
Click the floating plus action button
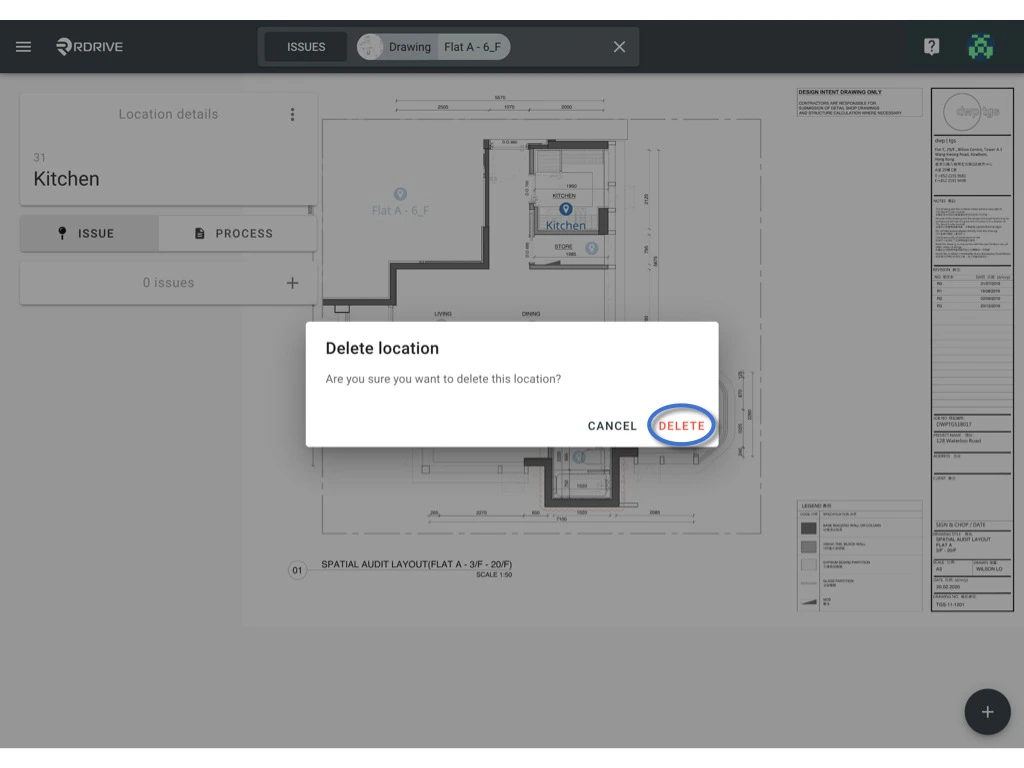pyautogui.click(x=987, y=711)
